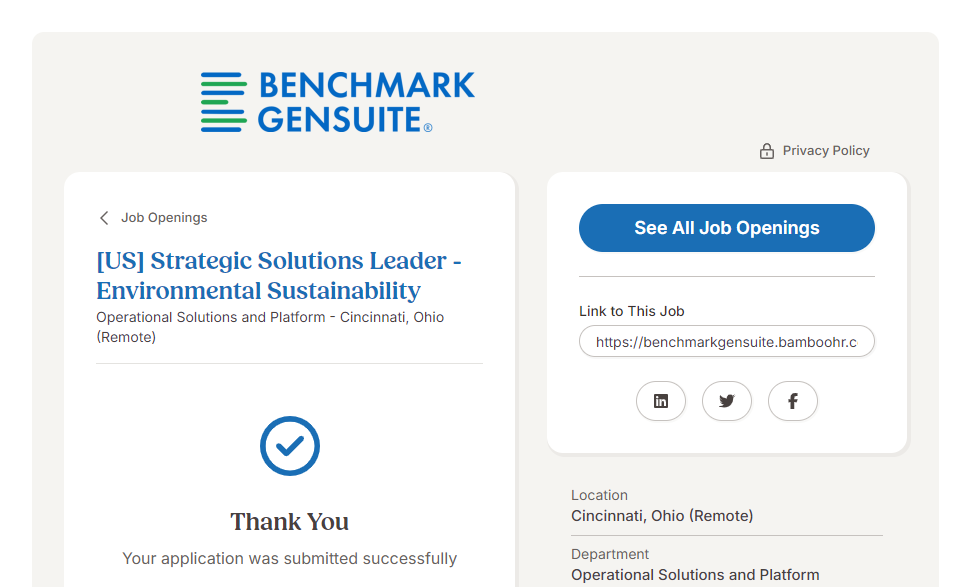Go back via Job Openings link
Viewport: 971px width, 587px height.
click(x=164, y=218)
